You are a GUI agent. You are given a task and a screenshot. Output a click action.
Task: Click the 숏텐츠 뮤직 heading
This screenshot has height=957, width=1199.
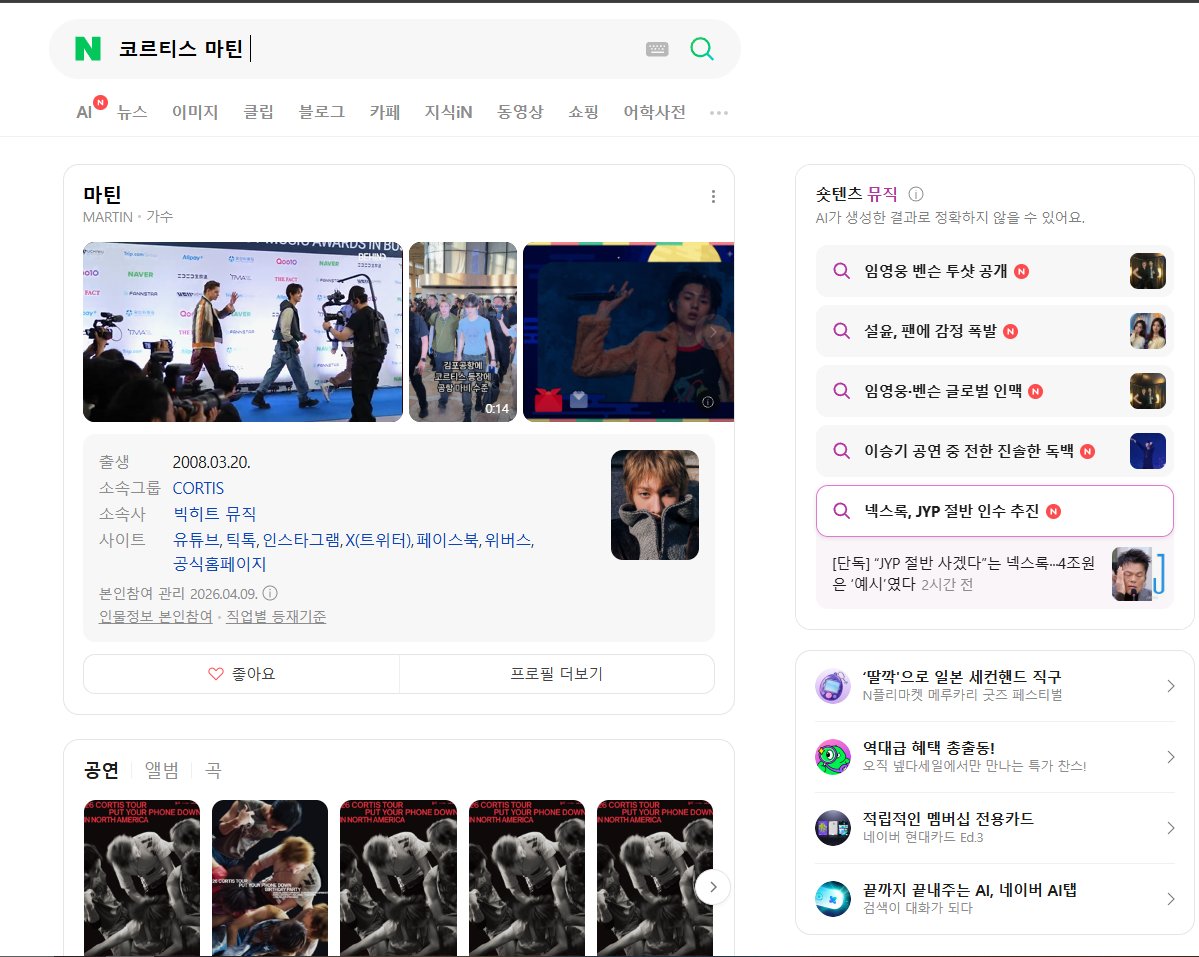[856, 194]
